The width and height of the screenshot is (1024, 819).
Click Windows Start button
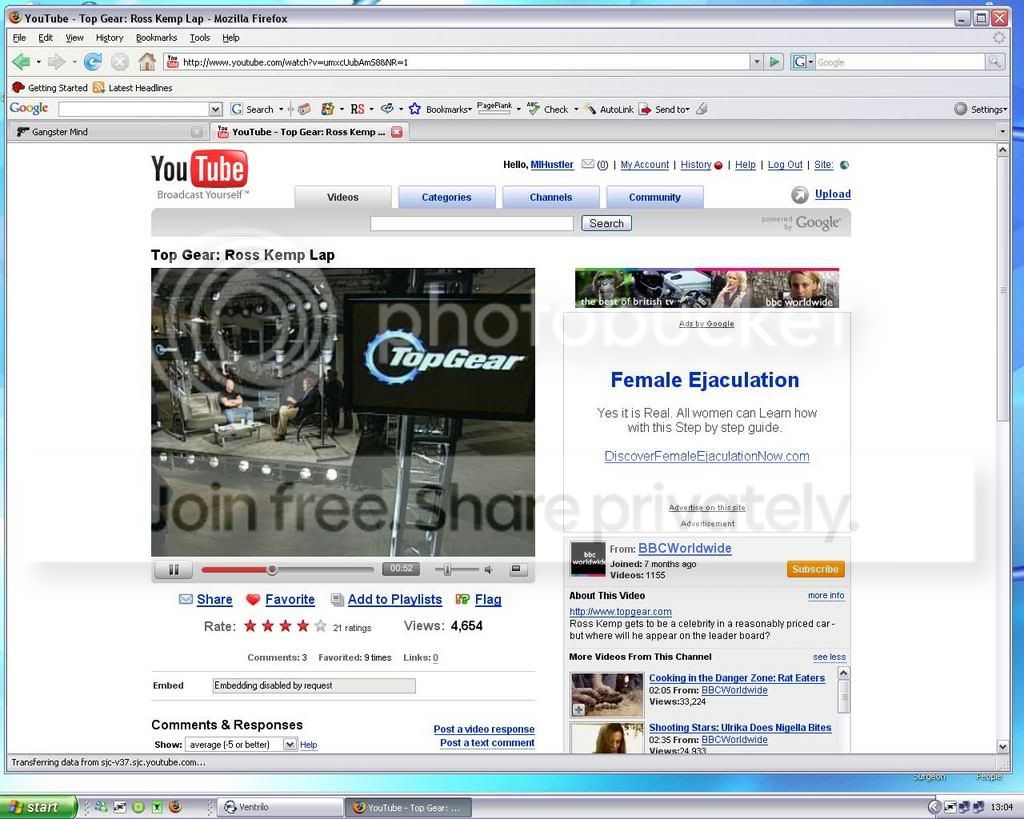[38, 807]
